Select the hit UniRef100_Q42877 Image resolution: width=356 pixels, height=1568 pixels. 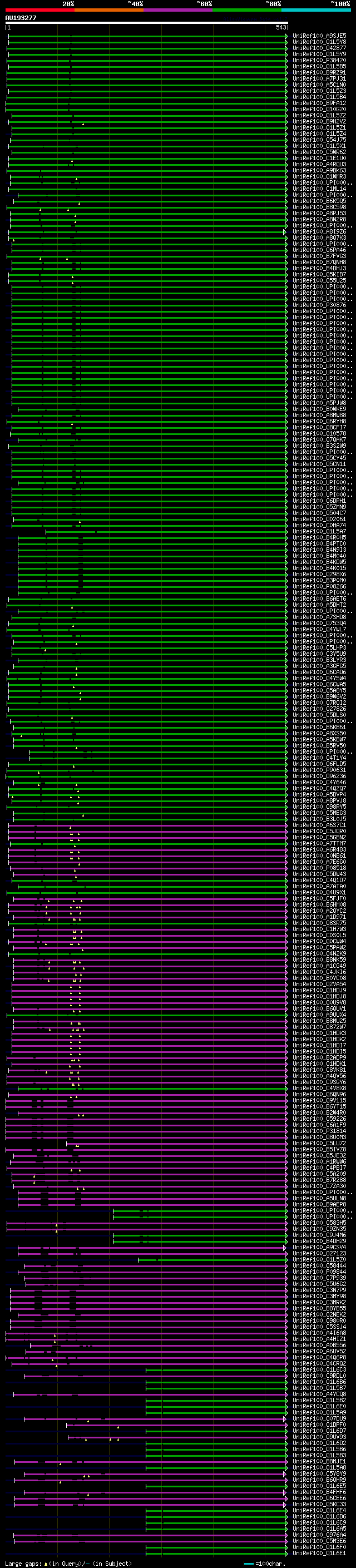coord(319,48)
